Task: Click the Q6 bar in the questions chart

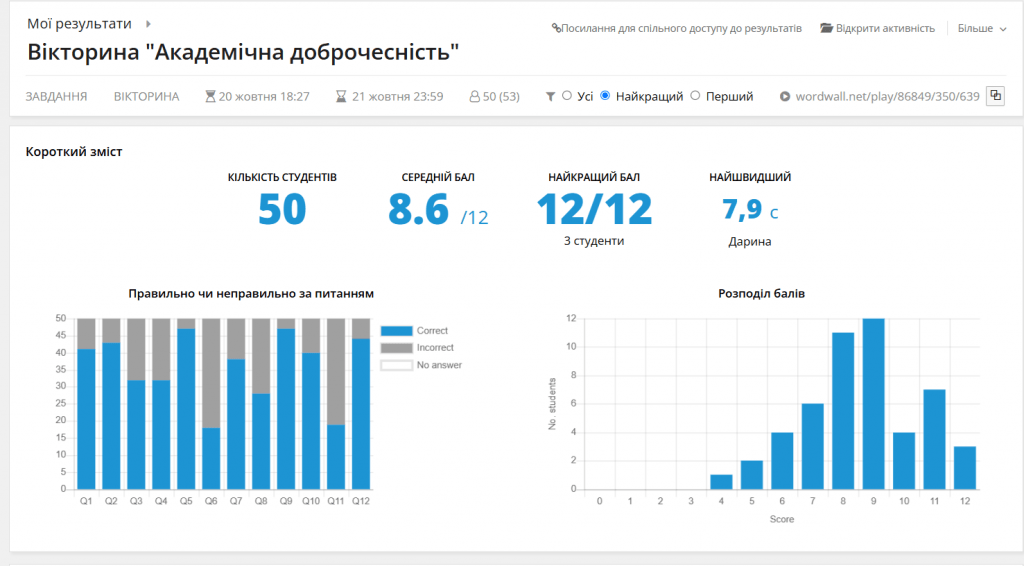Action: pyautogui.click(x=211, y=458)
